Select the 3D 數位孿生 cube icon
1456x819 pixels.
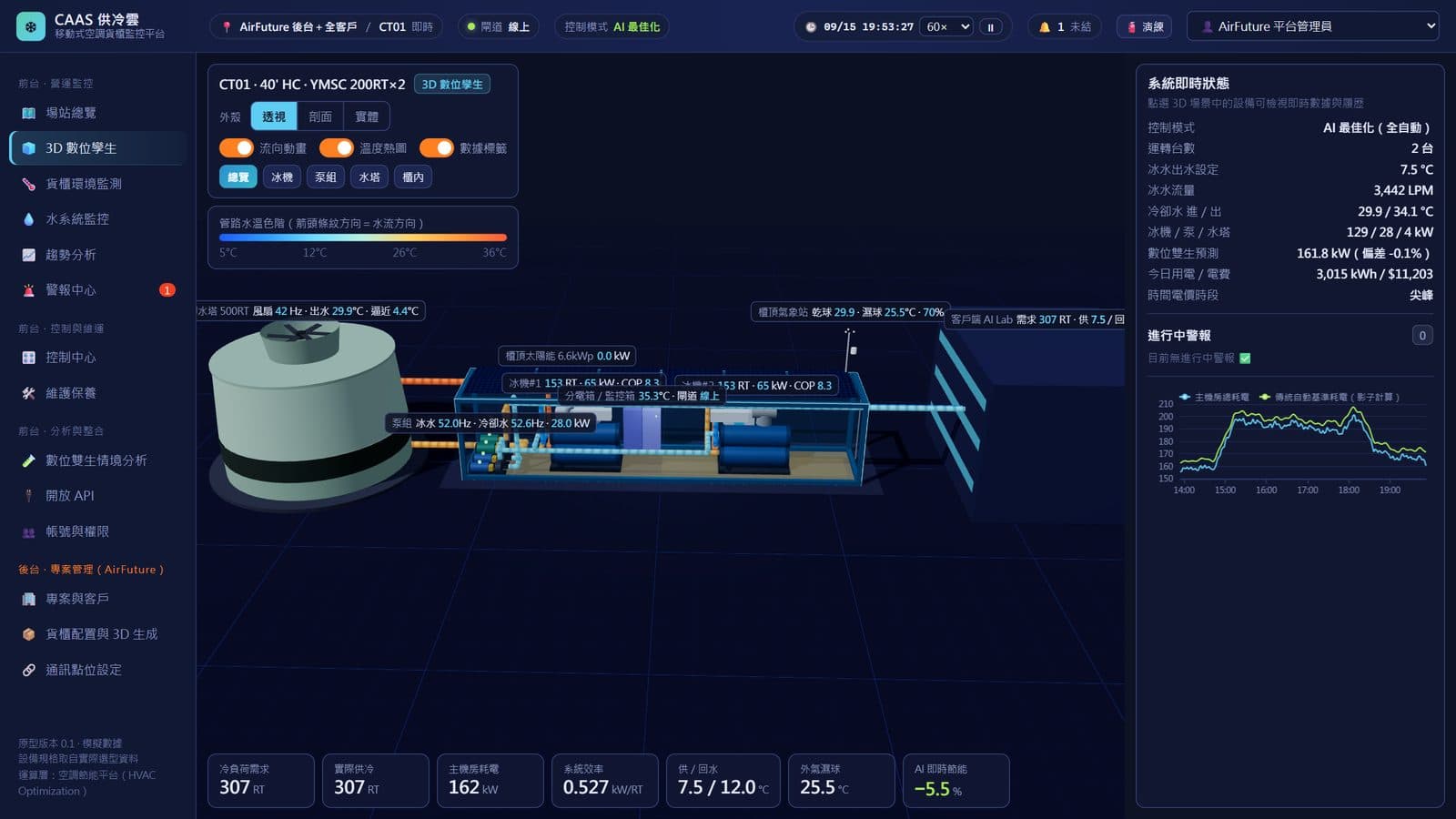pos(29,148)
